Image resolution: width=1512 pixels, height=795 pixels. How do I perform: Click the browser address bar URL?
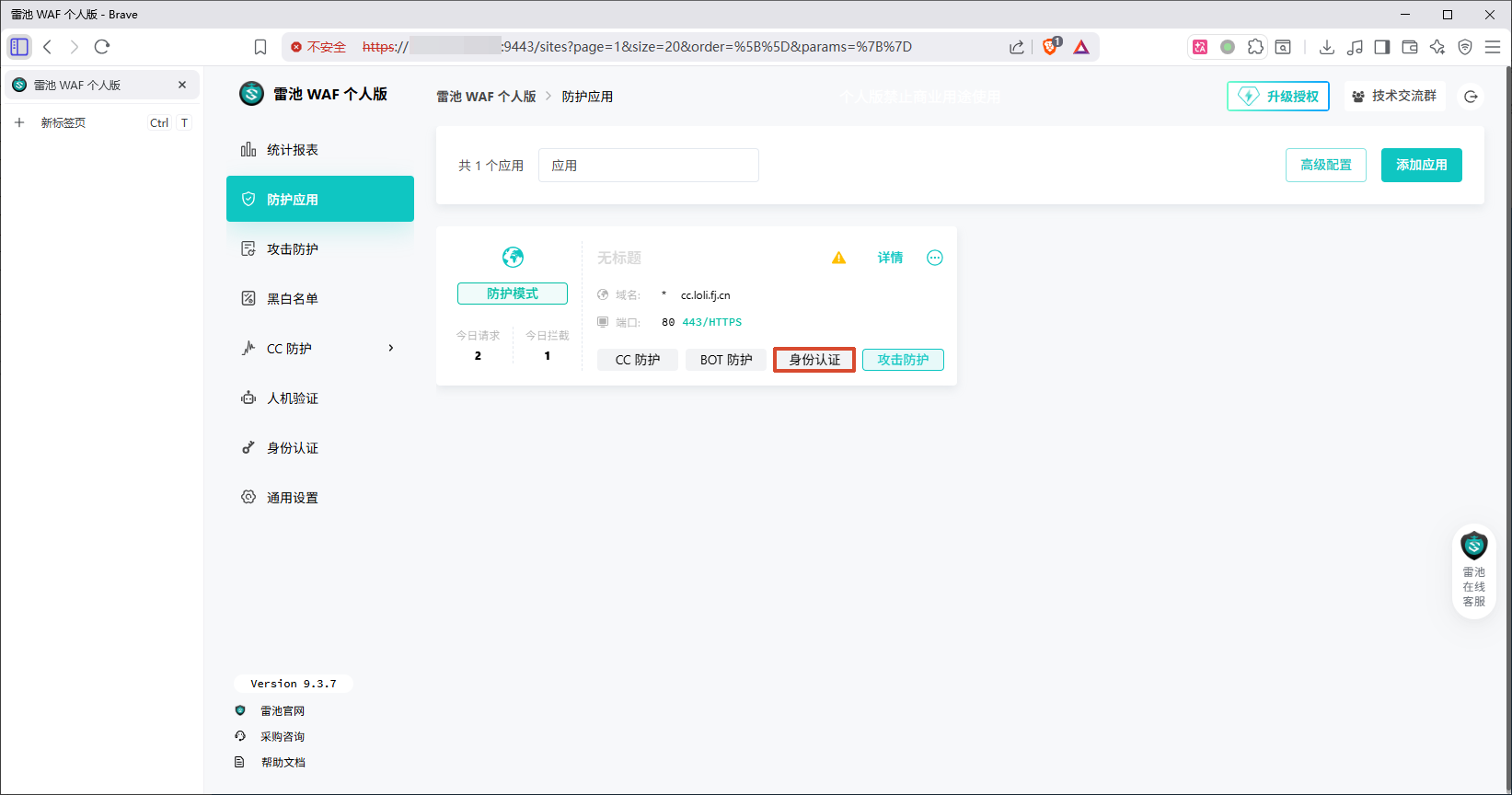[637, 47]
